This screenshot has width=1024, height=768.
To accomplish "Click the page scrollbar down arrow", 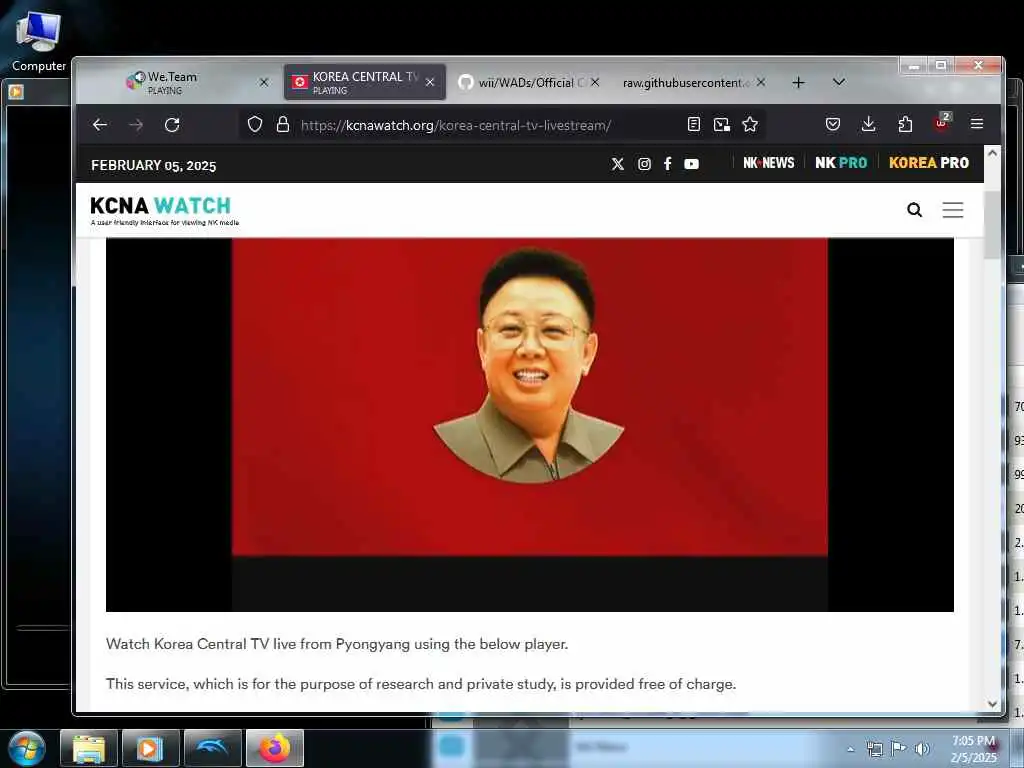I will point(993,704).
